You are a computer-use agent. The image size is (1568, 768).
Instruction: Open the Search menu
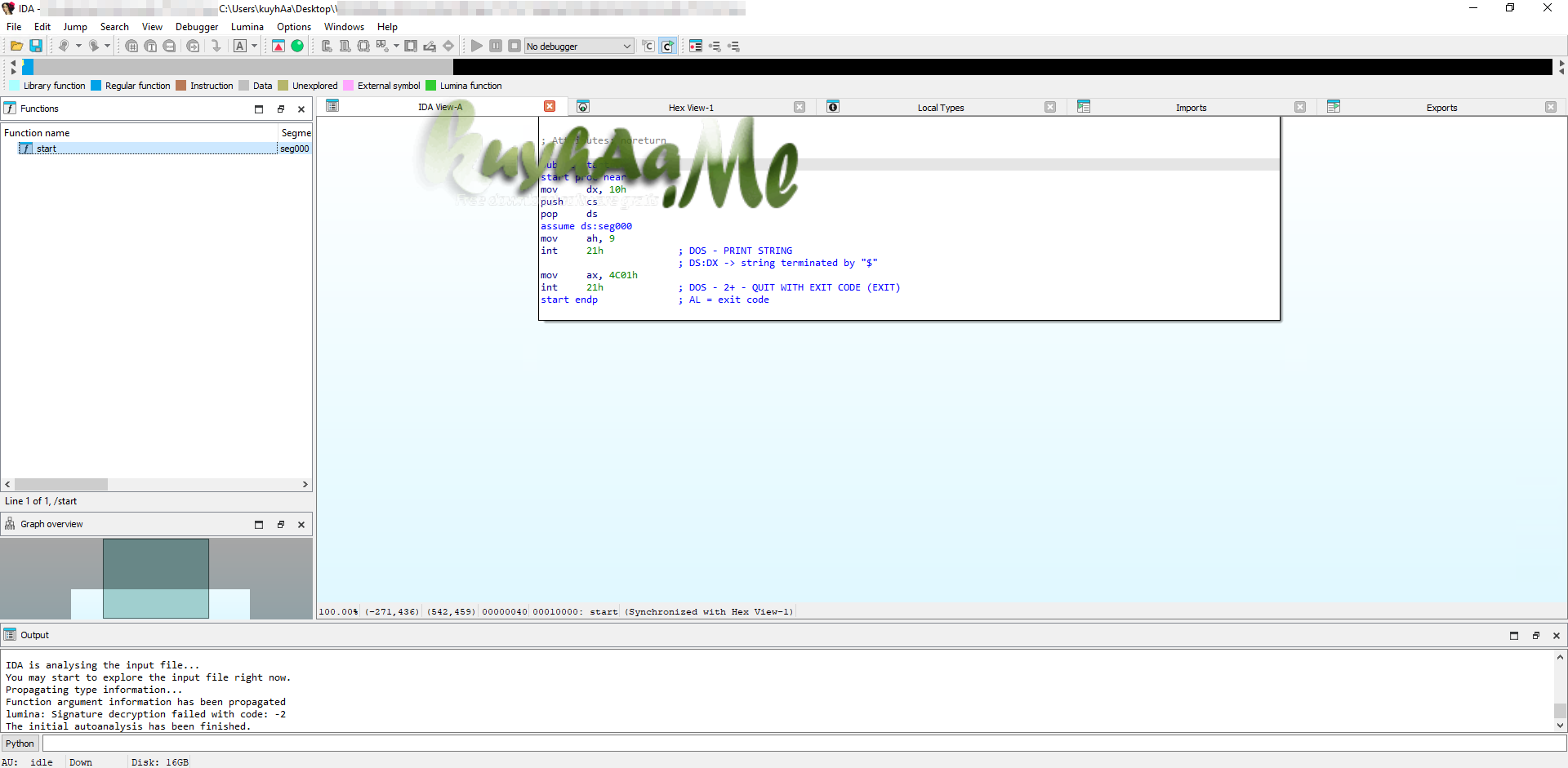(114, 27)
